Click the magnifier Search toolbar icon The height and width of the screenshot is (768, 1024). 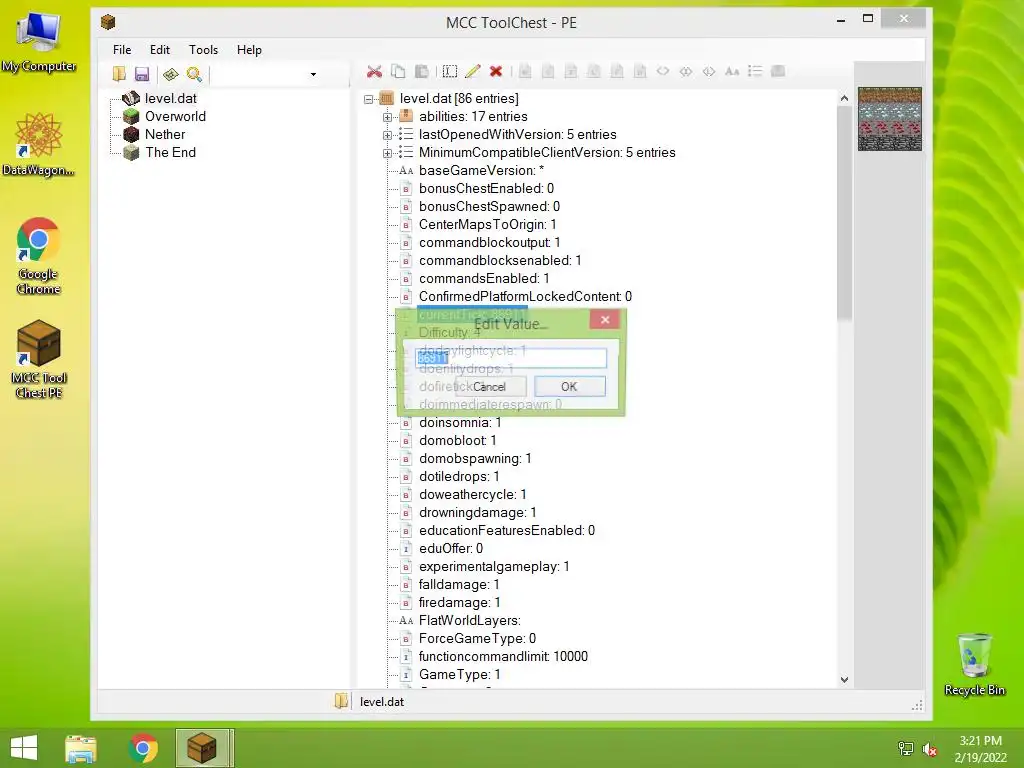[194, 74]
